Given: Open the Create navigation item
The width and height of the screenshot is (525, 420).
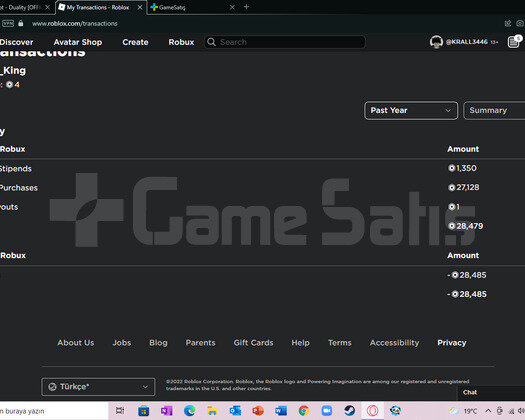Looking at the screenshot, I should [x=135, y=42].
